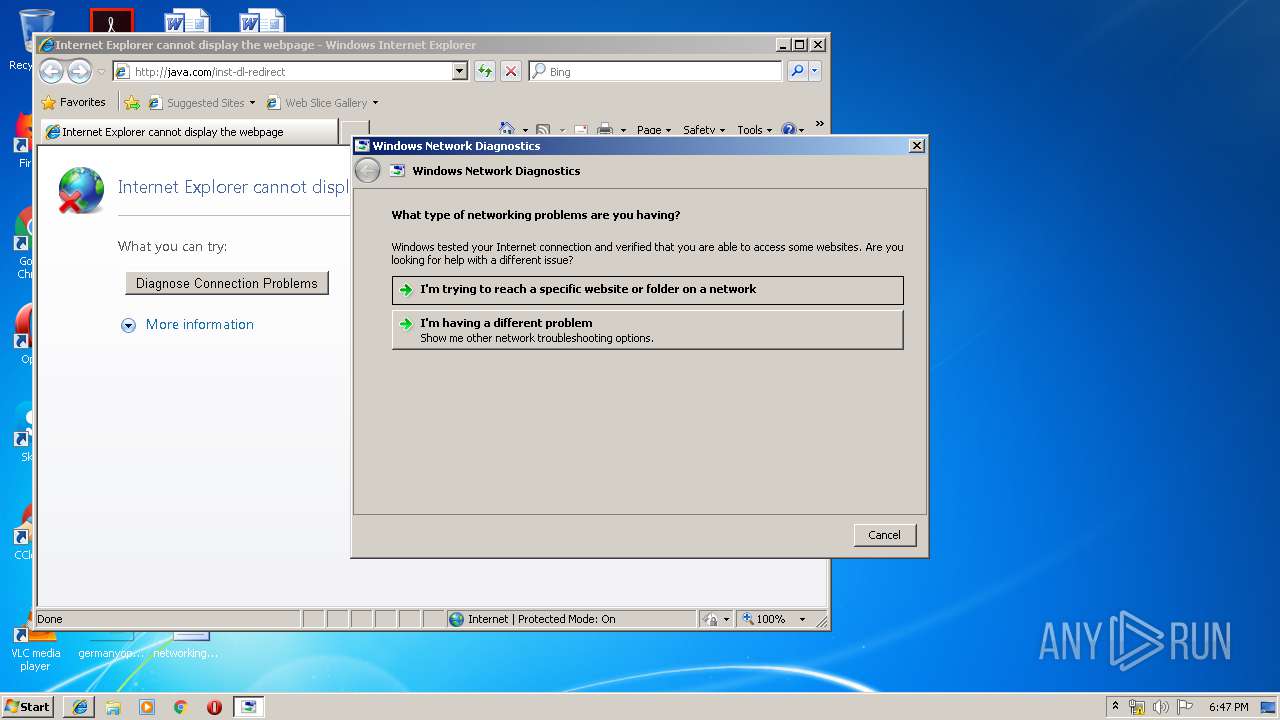Minimize the Internet Explorer window

(783, 45)
